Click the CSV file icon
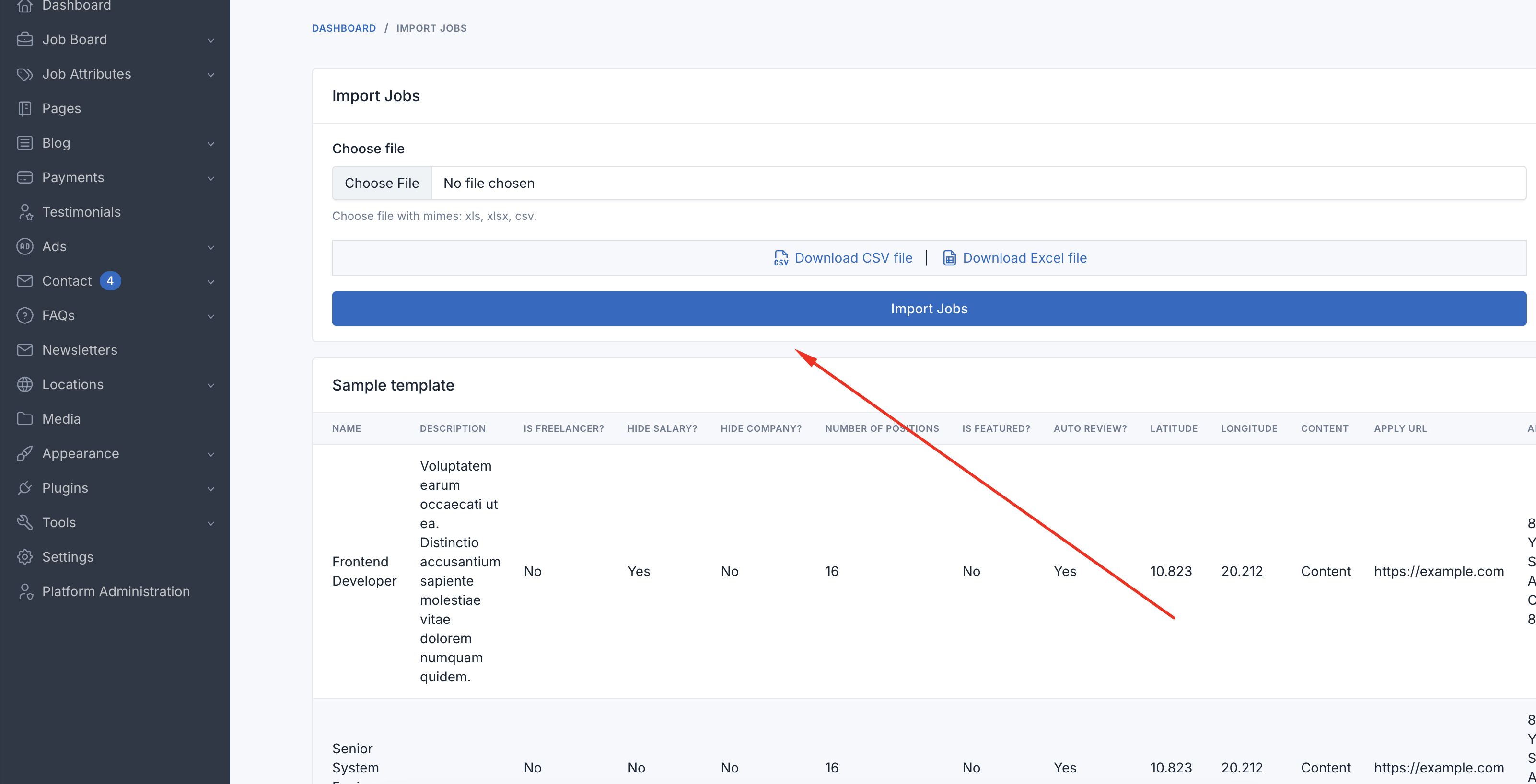The image size is (1536, 784). click(781, 258)
